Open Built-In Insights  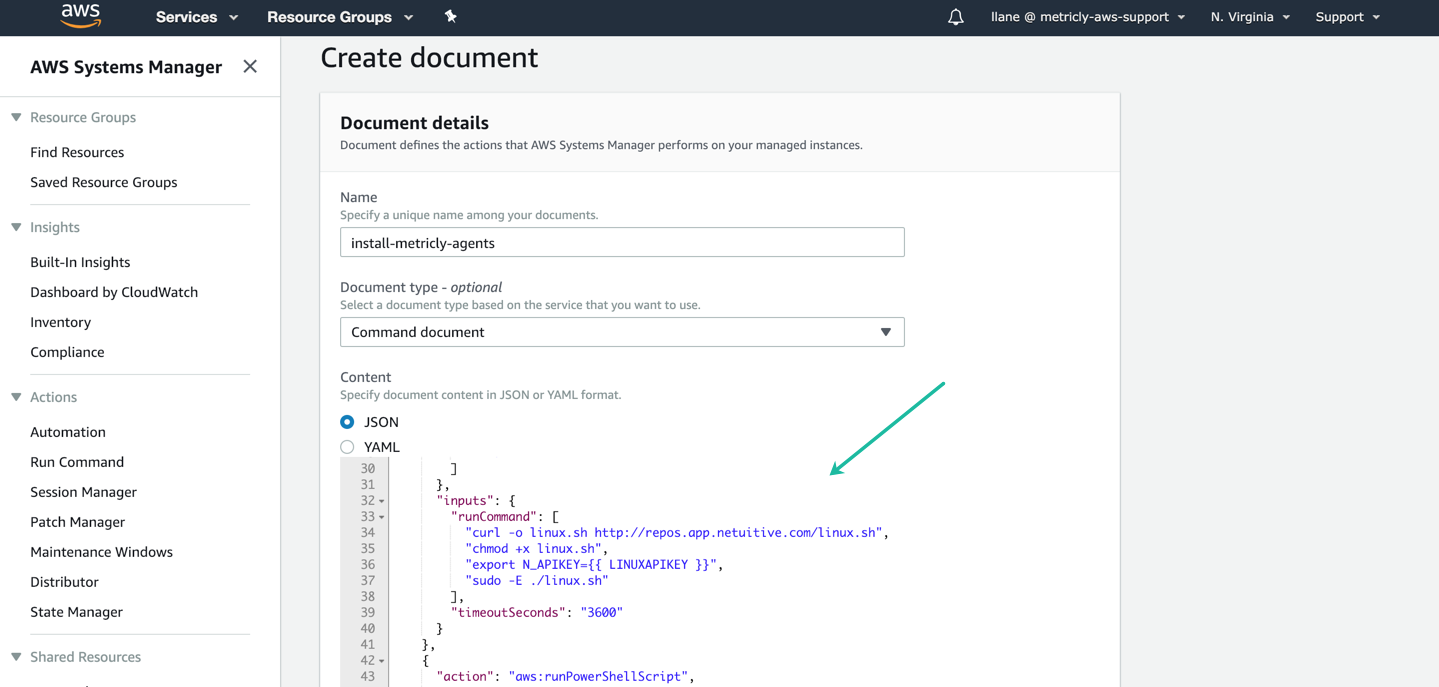point(80,262)
